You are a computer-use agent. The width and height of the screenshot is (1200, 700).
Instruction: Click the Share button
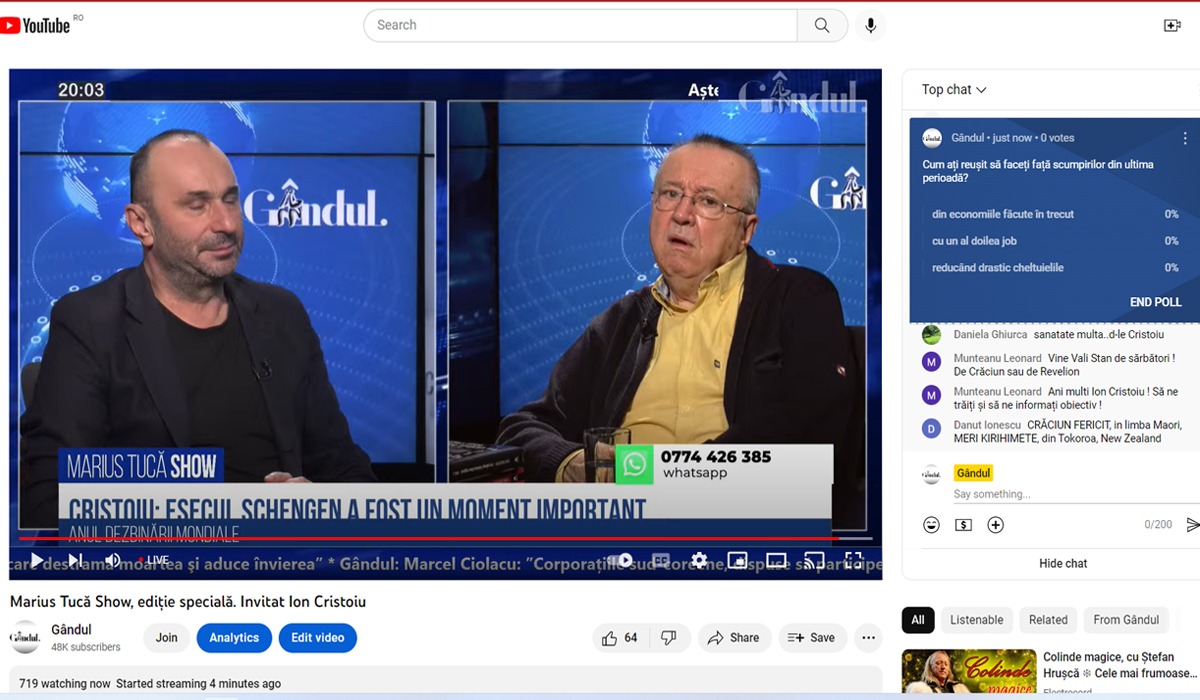[x=733, y=638]
